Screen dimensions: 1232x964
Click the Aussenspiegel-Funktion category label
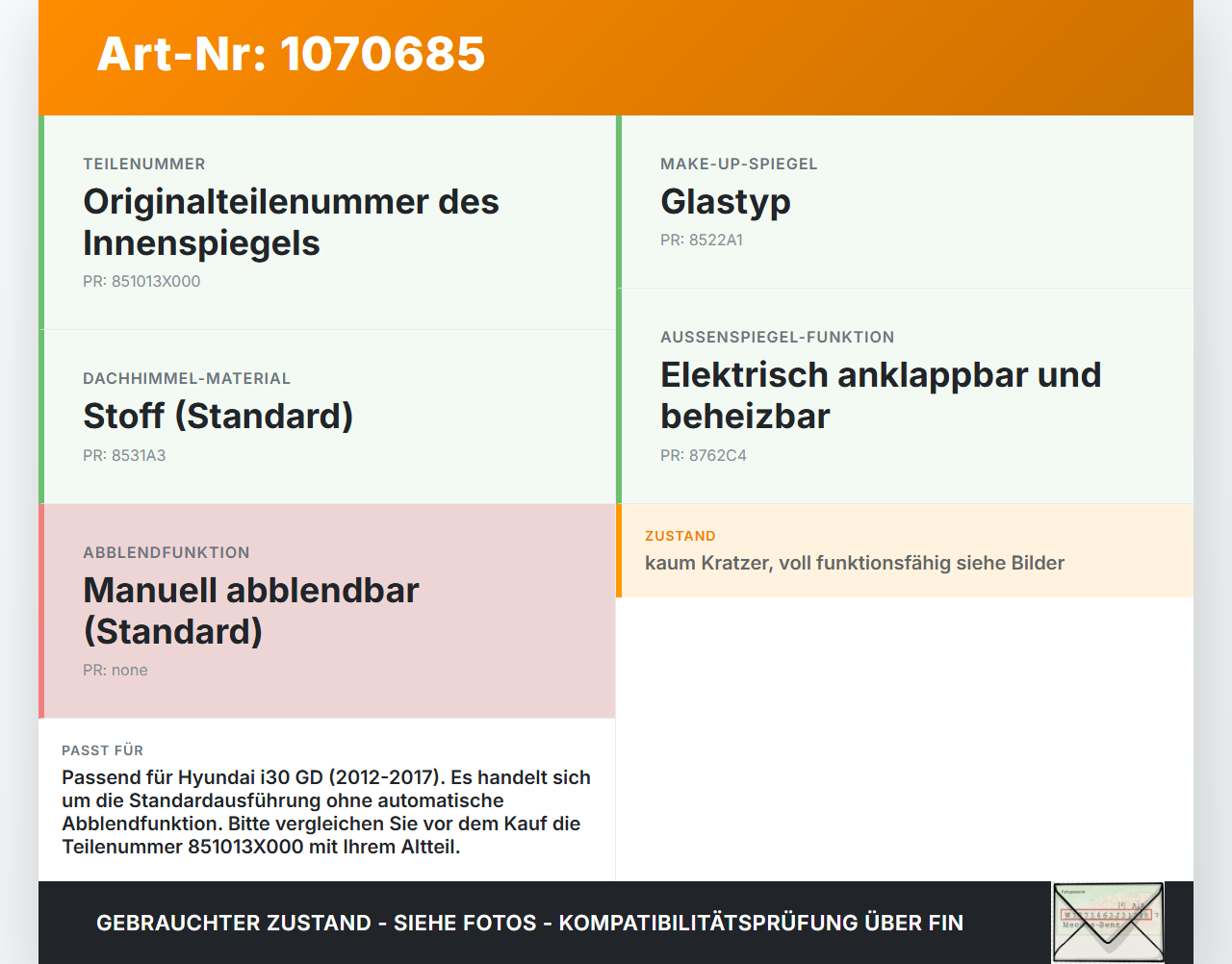tap(778, 337)
